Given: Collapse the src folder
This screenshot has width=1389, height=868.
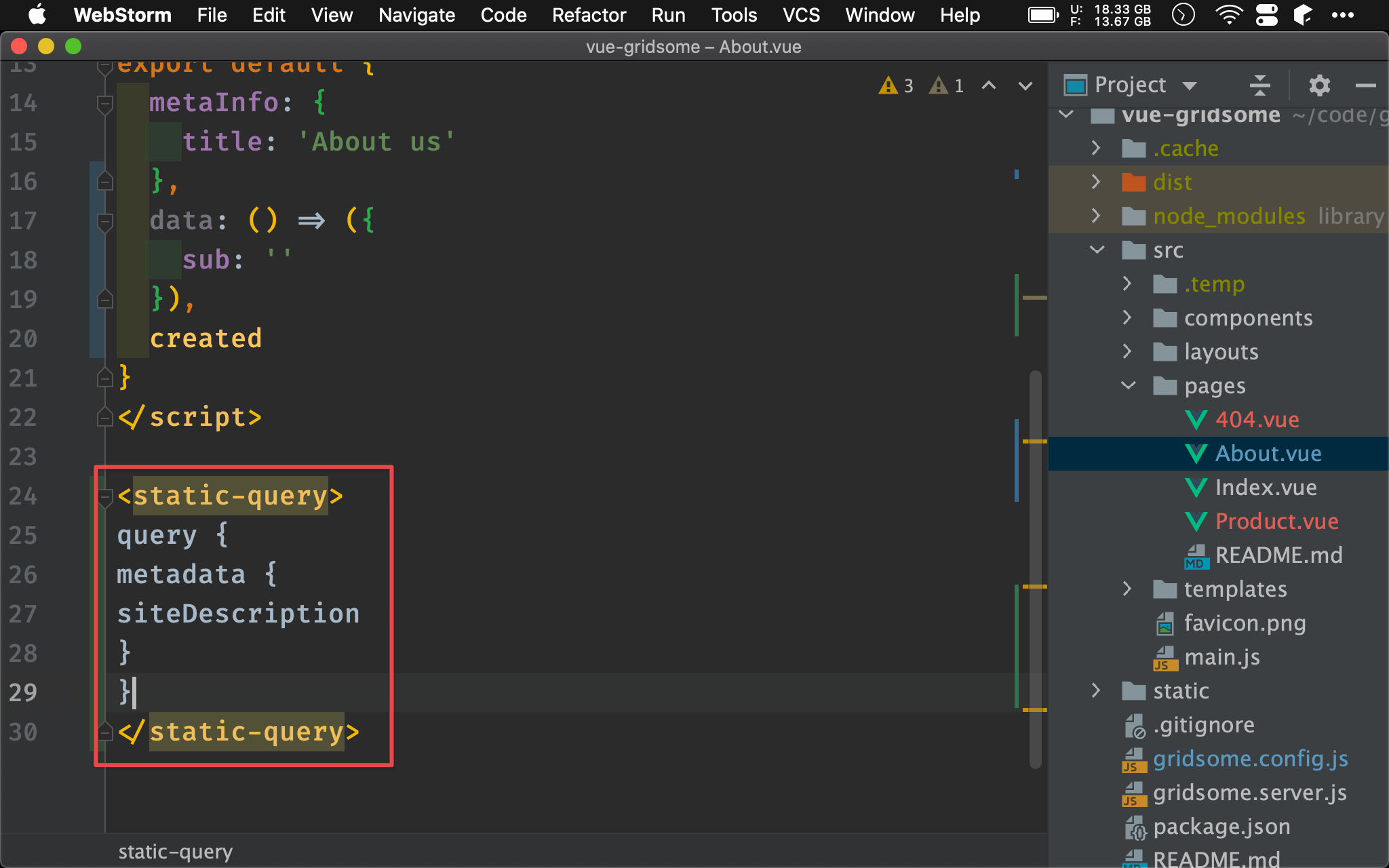Looking at the screenshot, I should (1097, 250).
